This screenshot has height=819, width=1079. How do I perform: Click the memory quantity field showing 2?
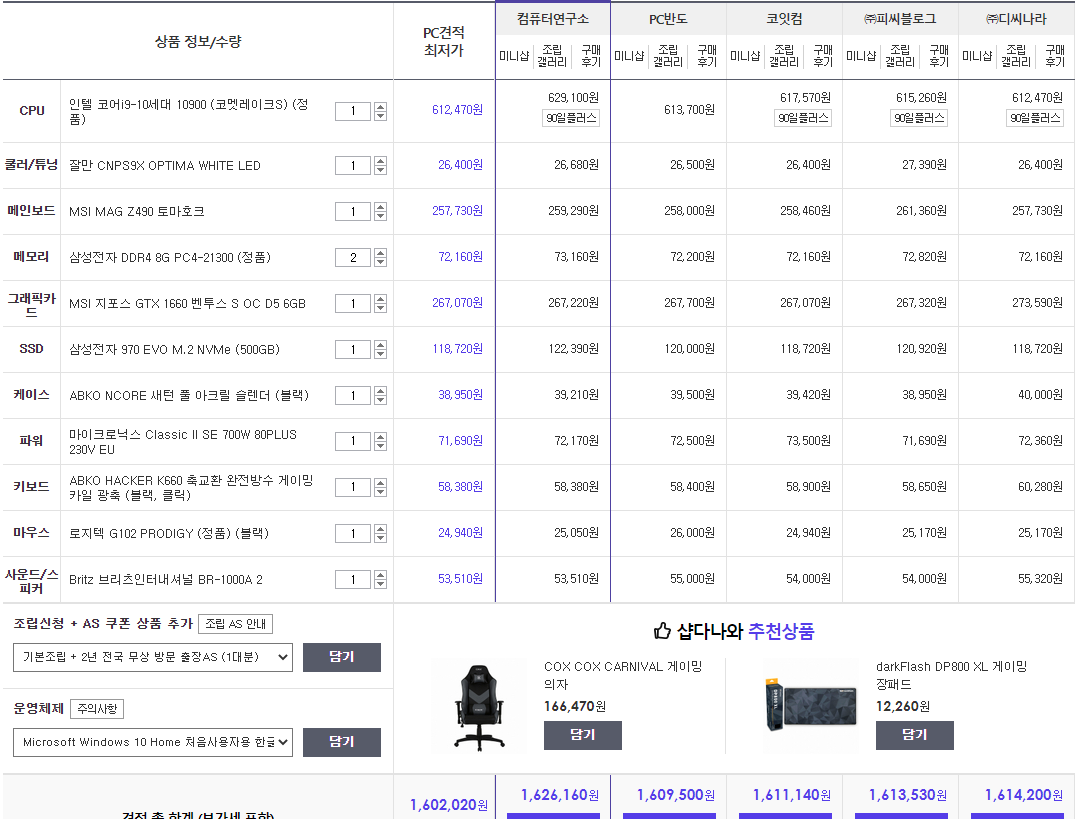pyautogui.click(x=353, y=257)
